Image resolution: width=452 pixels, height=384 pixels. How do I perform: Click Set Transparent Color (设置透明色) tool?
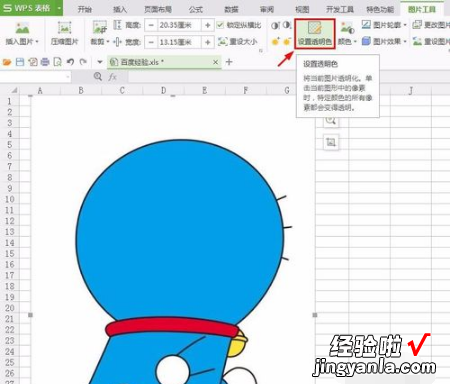click(x=314, y=33)
